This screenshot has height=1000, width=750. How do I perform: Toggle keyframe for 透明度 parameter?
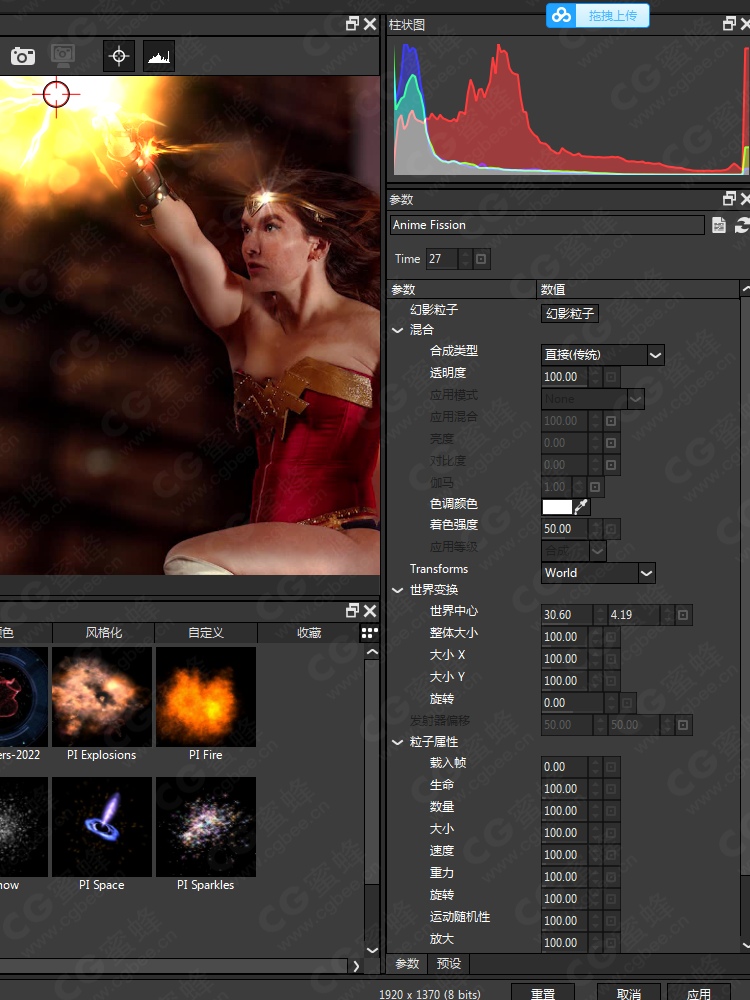click(611, 377)
